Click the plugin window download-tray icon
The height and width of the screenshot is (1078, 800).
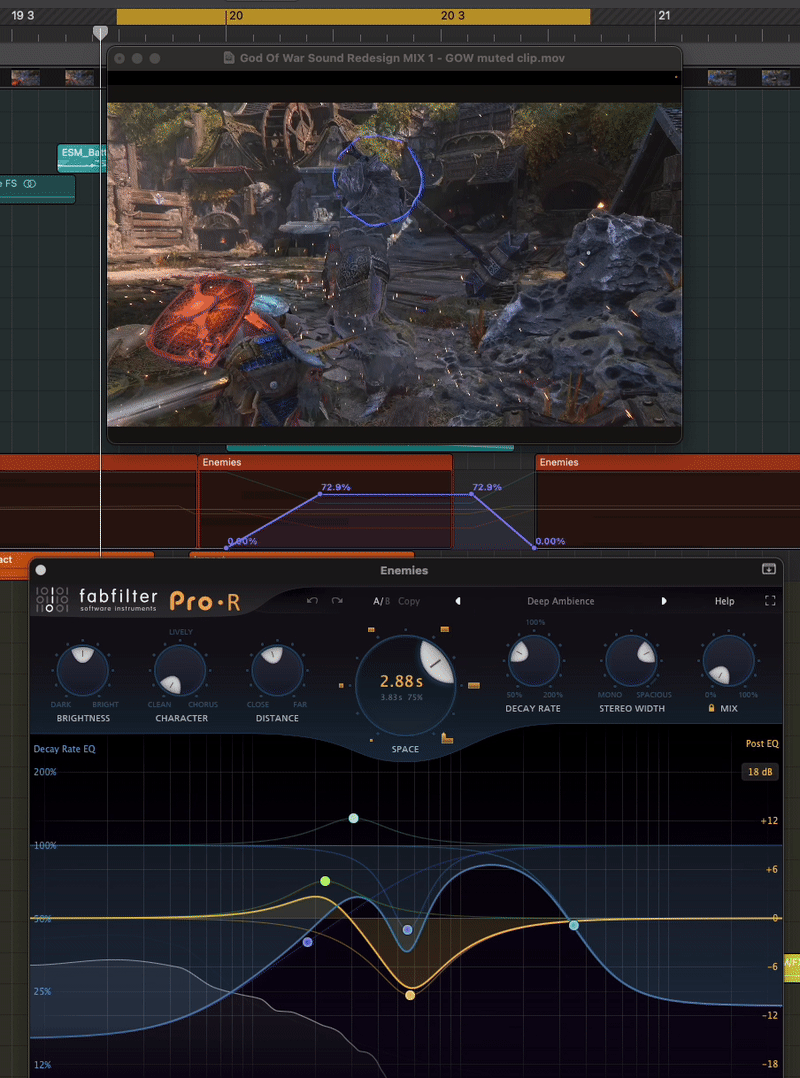coord(769,569)
